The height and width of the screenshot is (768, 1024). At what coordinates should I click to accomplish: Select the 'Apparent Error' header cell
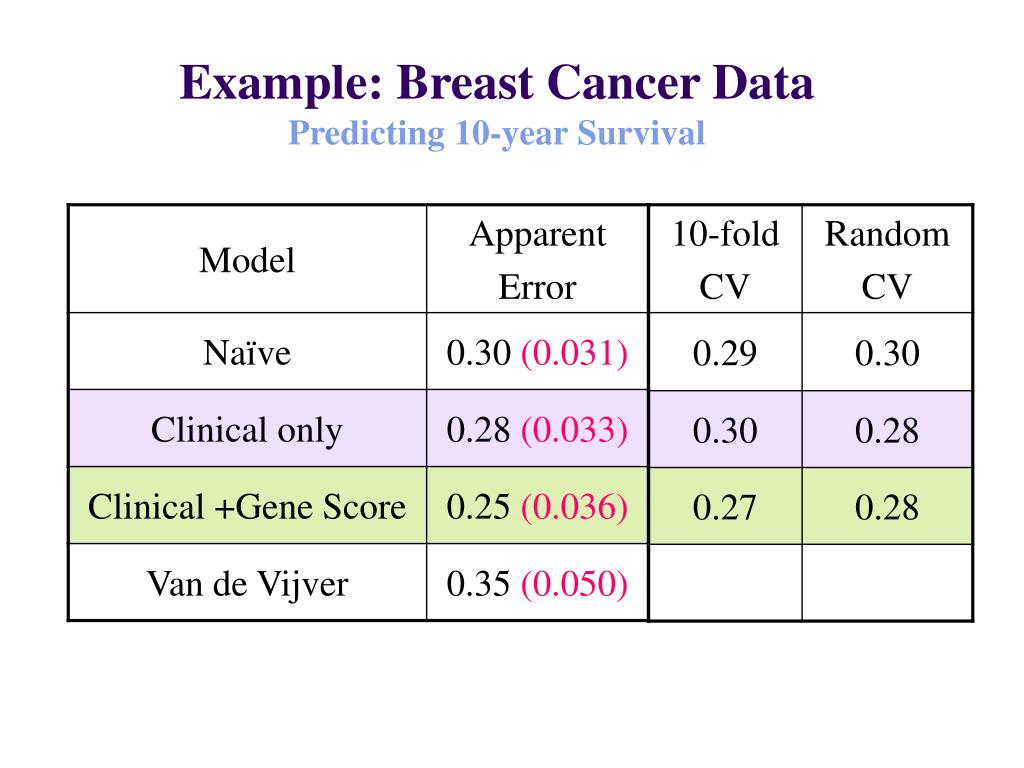[x=537, y=259]
